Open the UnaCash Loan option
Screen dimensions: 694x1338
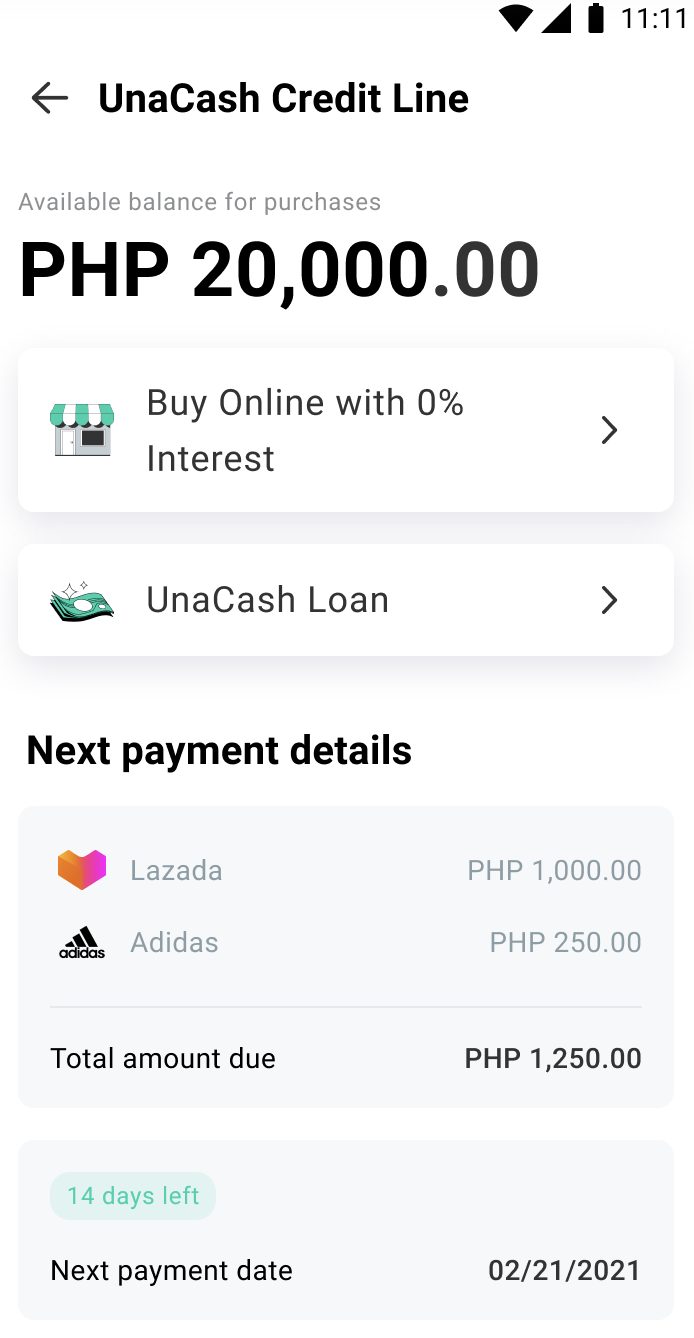click(x=345, y=600)
